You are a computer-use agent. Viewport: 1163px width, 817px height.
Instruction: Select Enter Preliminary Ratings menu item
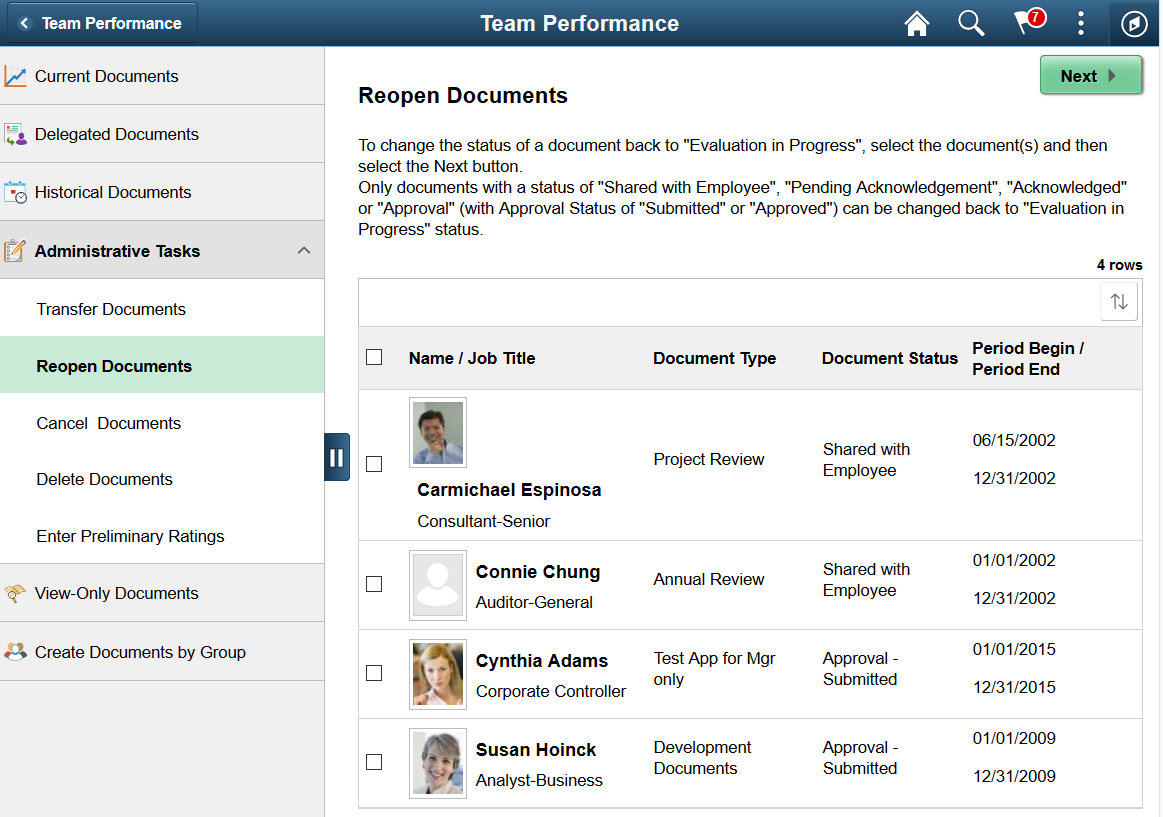[162, 536]
